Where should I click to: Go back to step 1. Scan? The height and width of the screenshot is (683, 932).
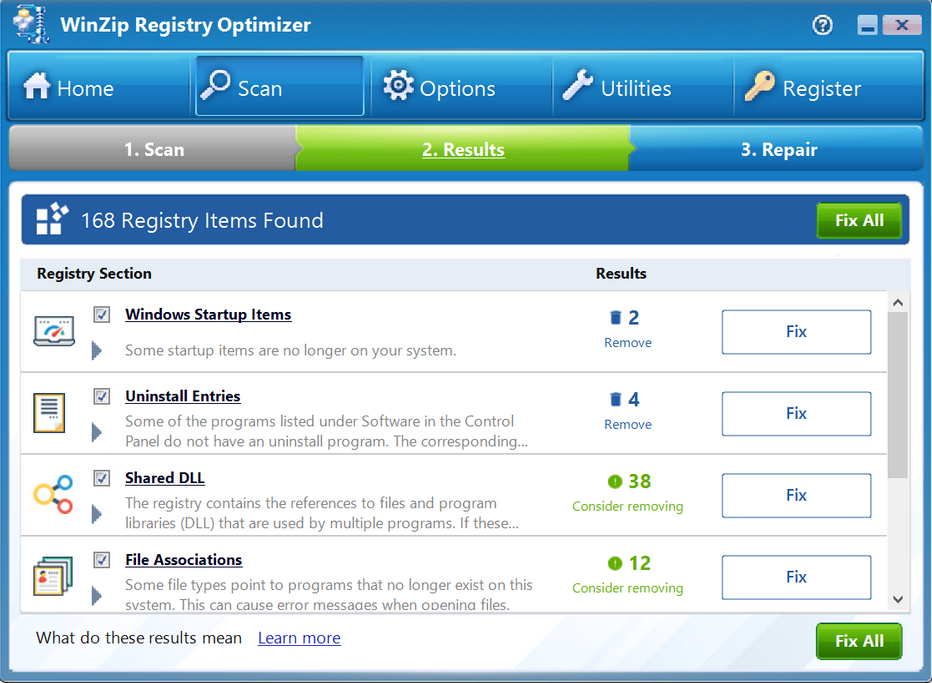tap(153, 149)
